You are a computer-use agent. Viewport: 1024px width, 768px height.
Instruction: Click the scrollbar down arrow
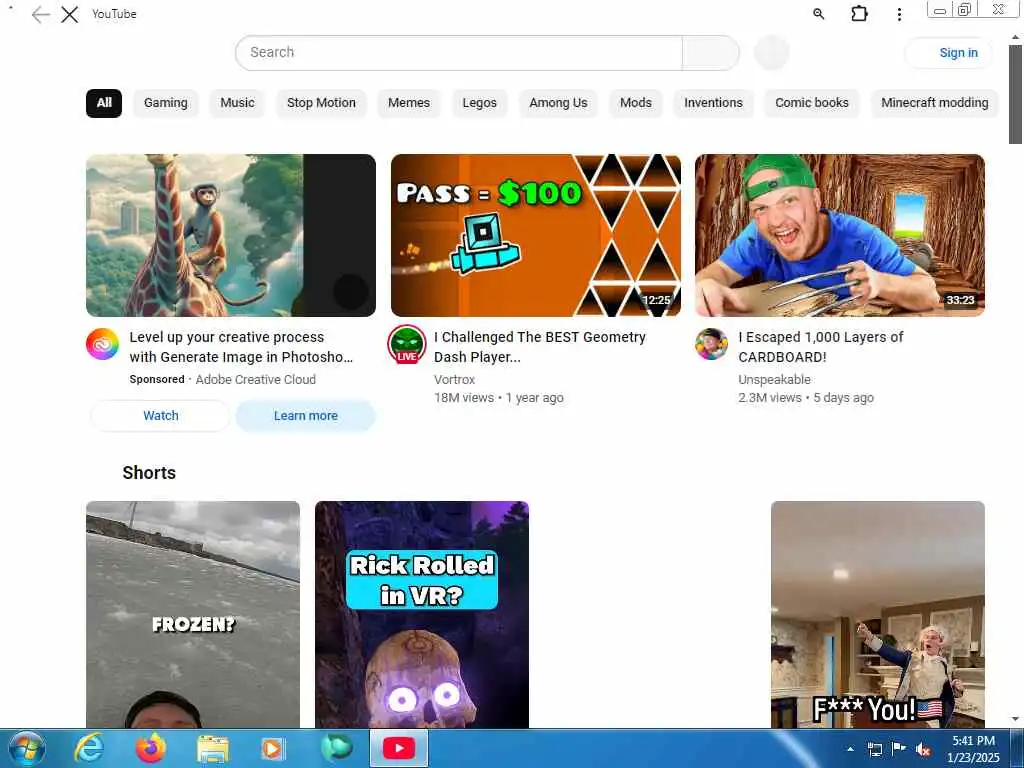[x=1015, y=719]
